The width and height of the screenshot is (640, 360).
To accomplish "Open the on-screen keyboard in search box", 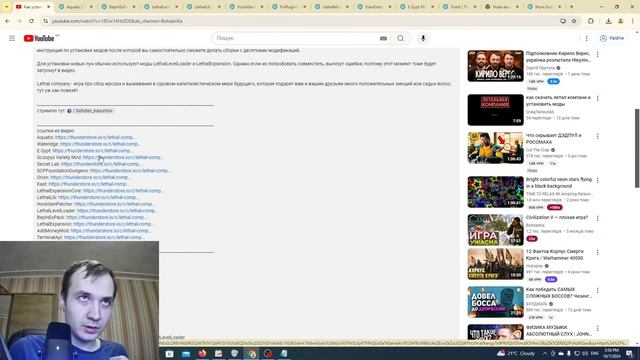I will (383, 38).
